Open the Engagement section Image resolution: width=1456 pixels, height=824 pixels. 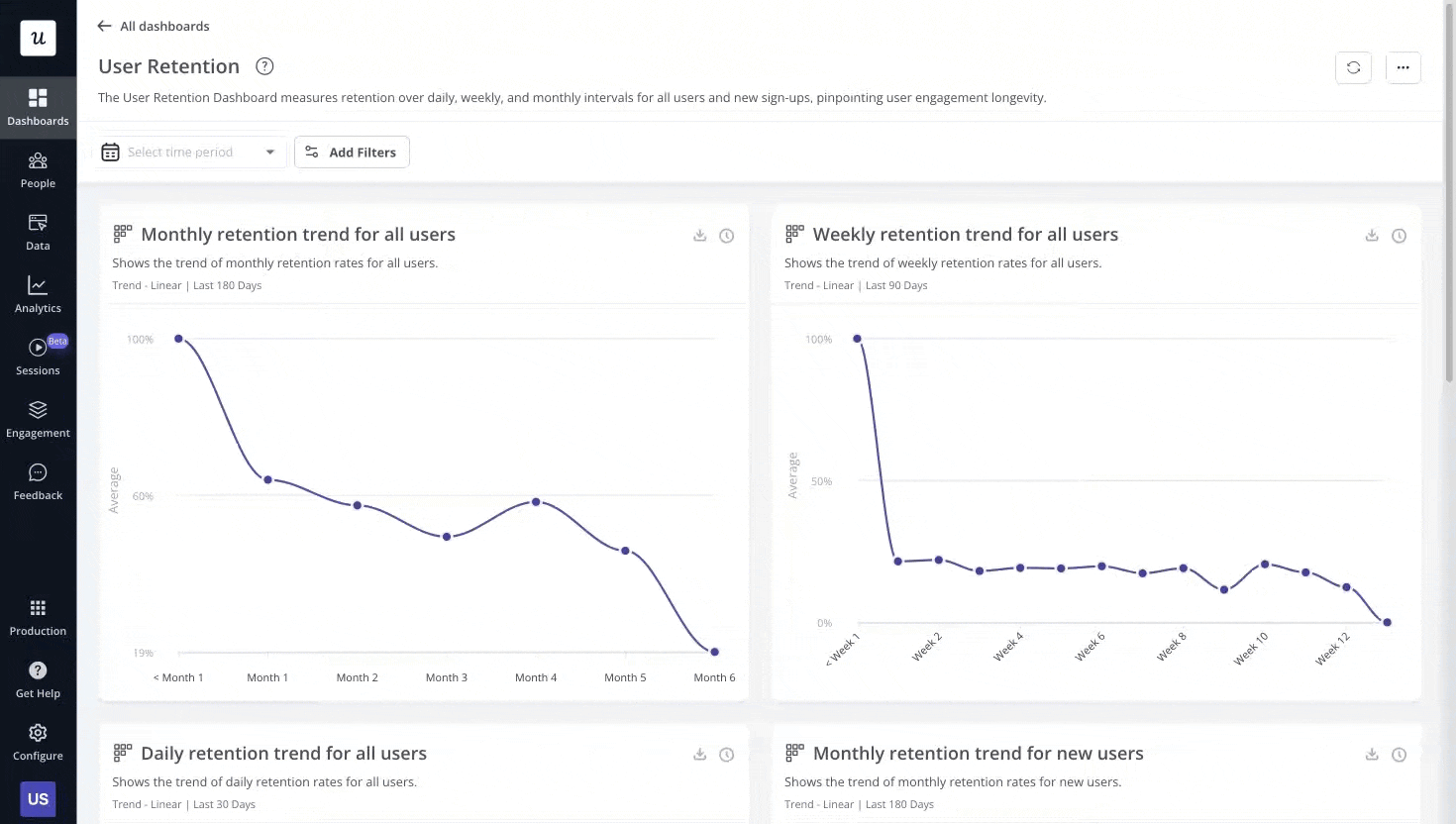pyautogui.click(x=38, y=418)
